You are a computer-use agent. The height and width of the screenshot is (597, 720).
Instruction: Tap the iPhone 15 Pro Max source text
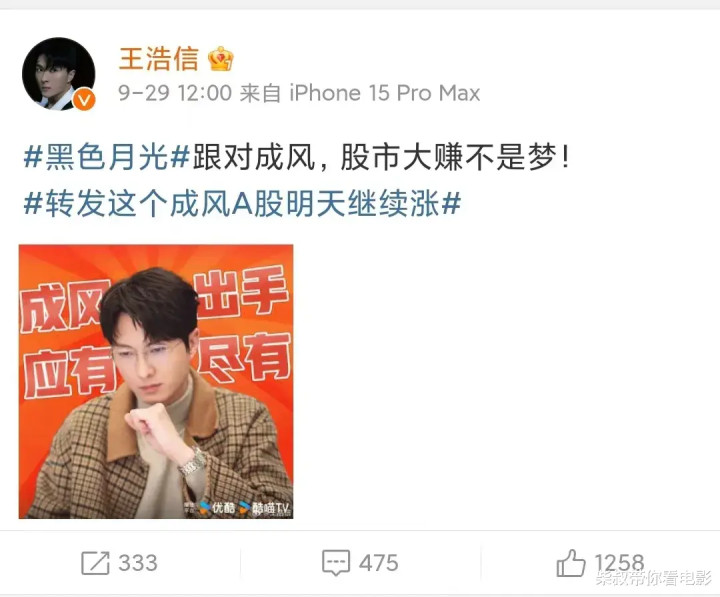[x=385, y=93]
